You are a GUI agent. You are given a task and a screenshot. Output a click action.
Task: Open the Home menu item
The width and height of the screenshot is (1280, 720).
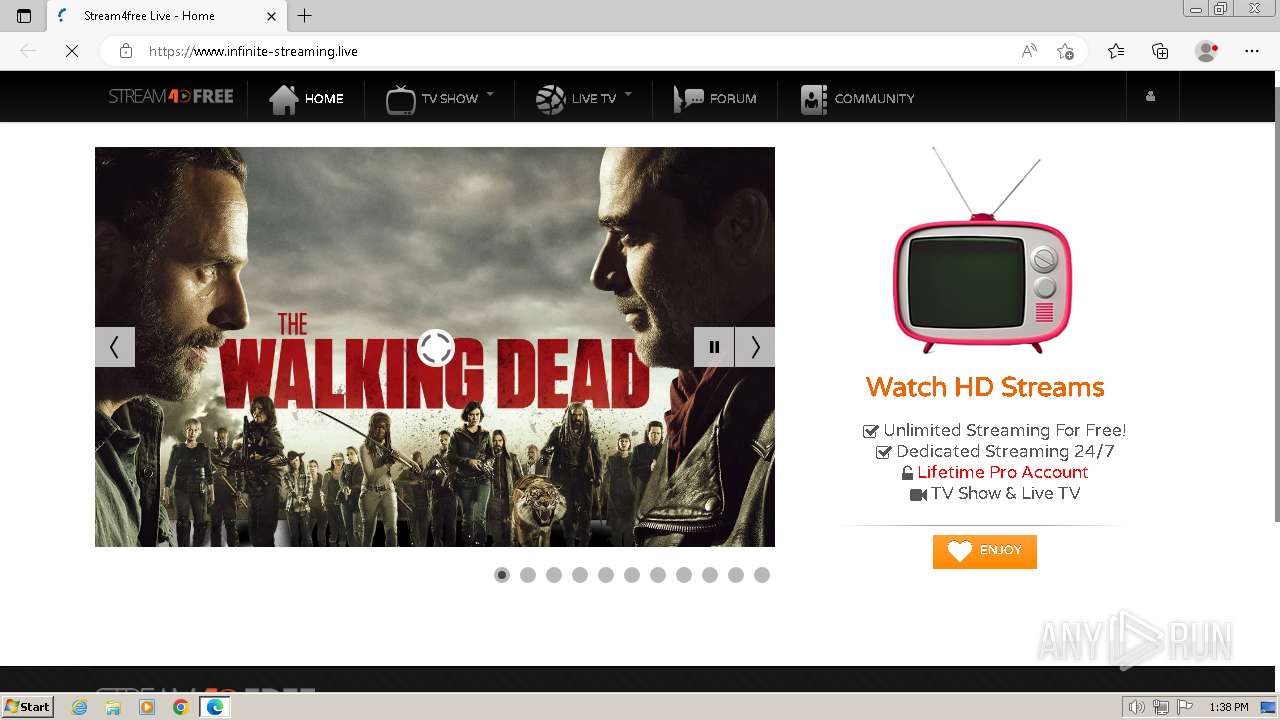(x=306, y=99)
